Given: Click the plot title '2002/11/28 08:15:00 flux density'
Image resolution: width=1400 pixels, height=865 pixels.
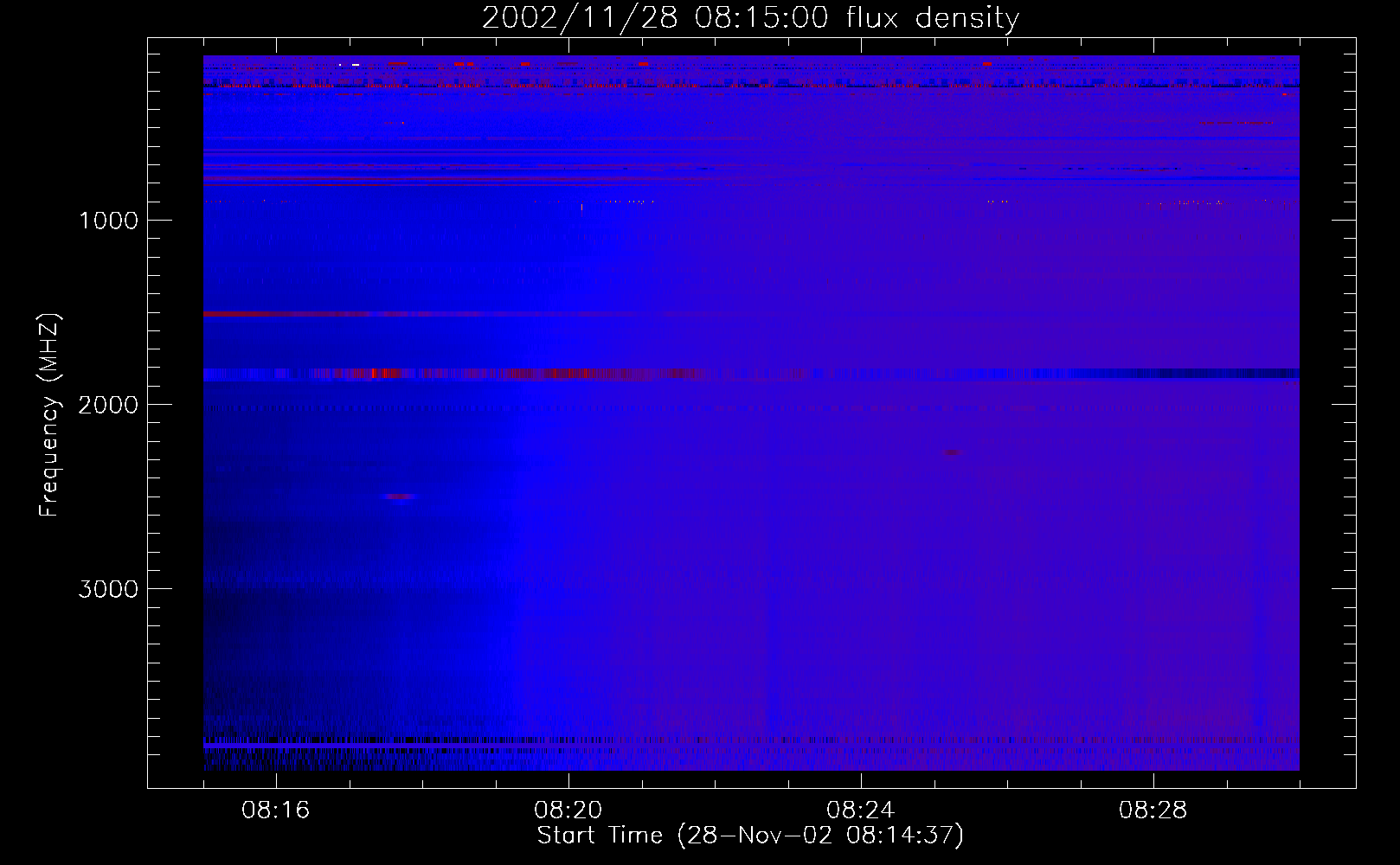Looking at the screenshot, I should coord(750,17).
